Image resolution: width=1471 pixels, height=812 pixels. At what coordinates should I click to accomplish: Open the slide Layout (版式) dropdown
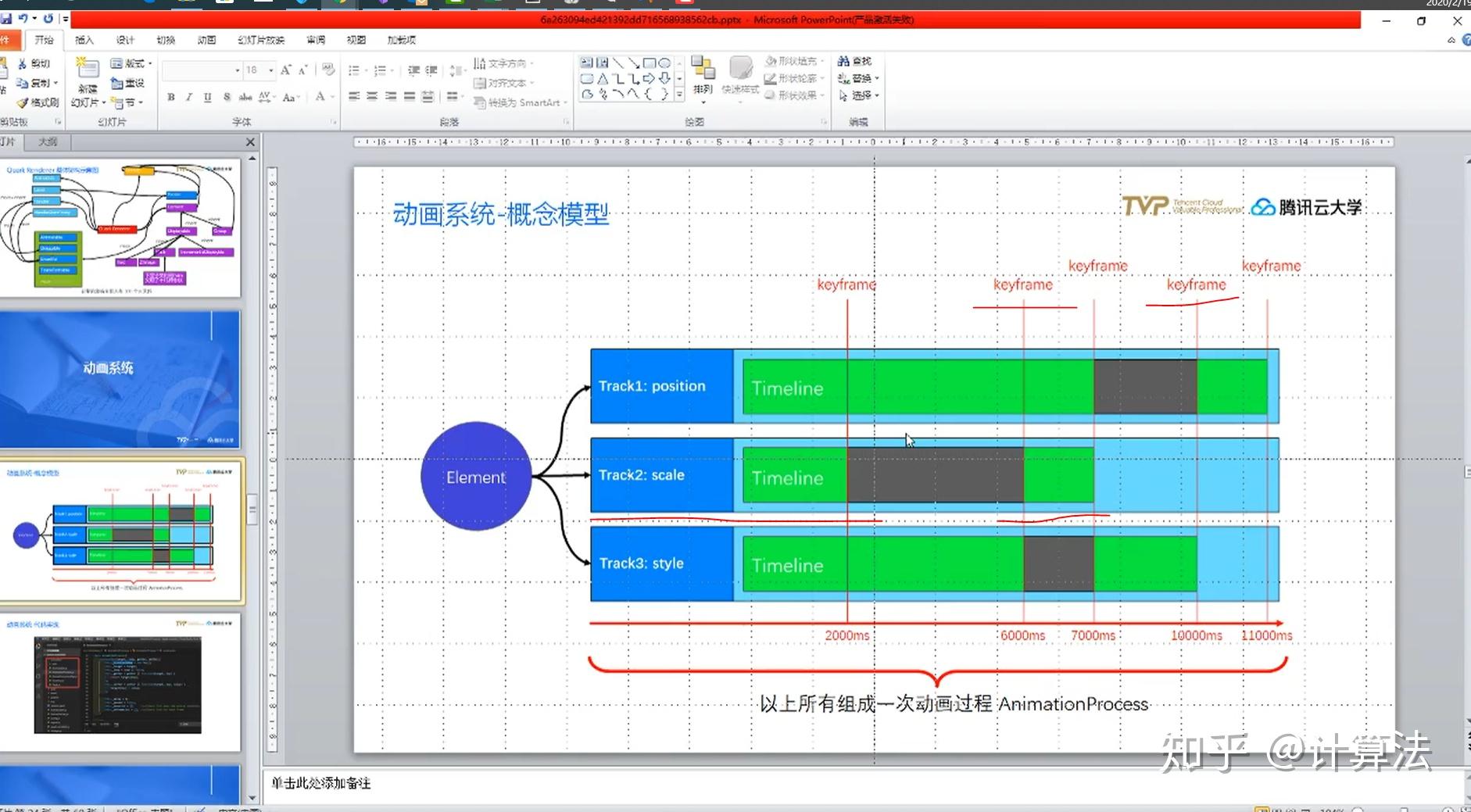tap(131, 63)
